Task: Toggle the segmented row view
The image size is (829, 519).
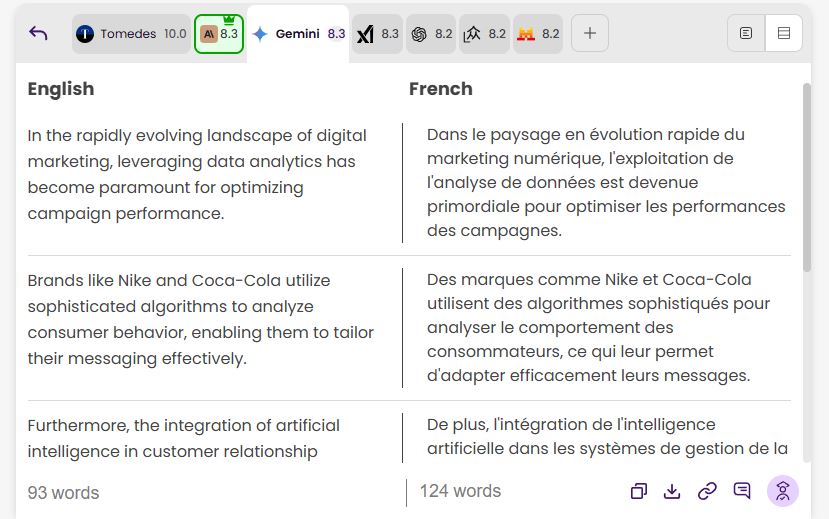Action: tap(783, 33)
